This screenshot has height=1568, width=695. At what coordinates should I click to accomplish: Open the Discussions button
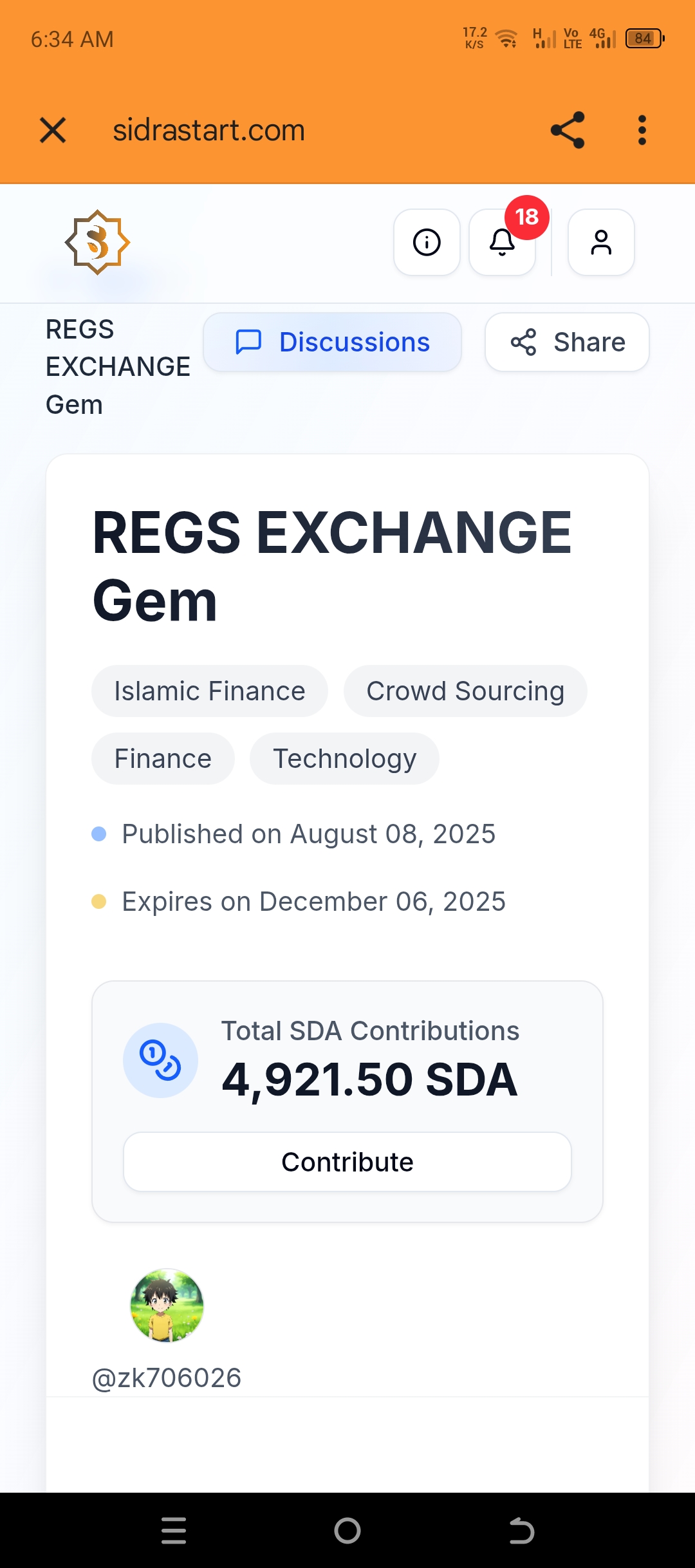click(x=332, y=342)
